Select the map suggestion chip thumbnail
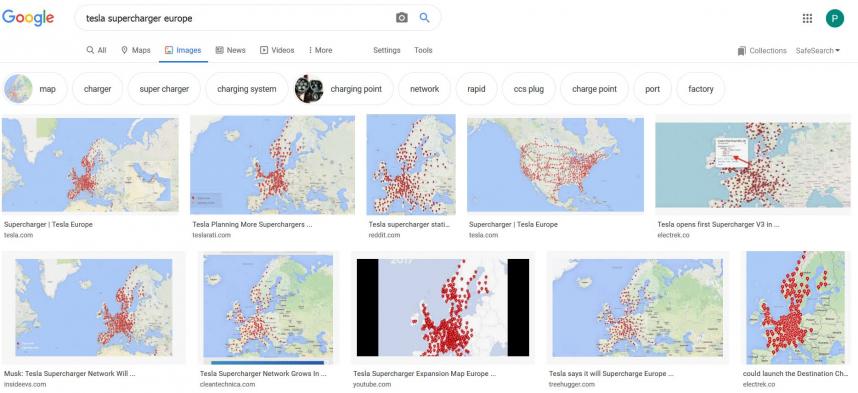Screen dimensions: 858x393 tap(19, 89)
